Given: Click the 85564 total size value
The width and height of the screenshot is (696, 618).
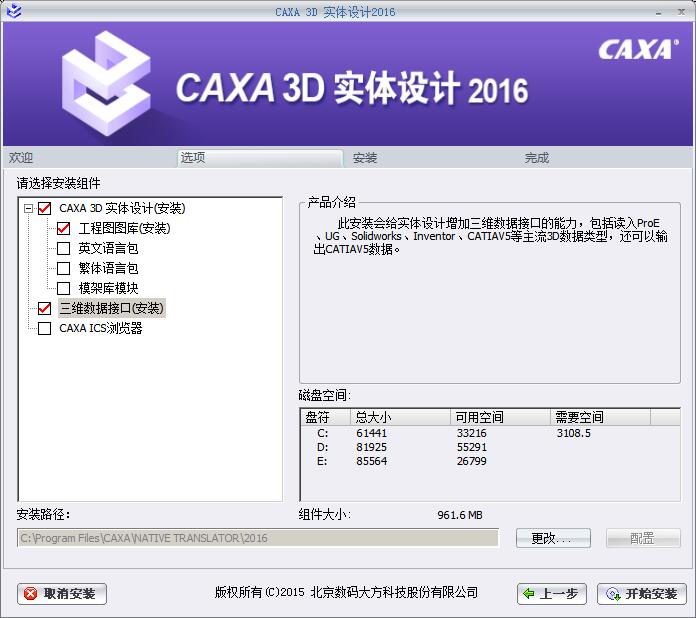Looking at the screenshot, I should pos(372,461).
